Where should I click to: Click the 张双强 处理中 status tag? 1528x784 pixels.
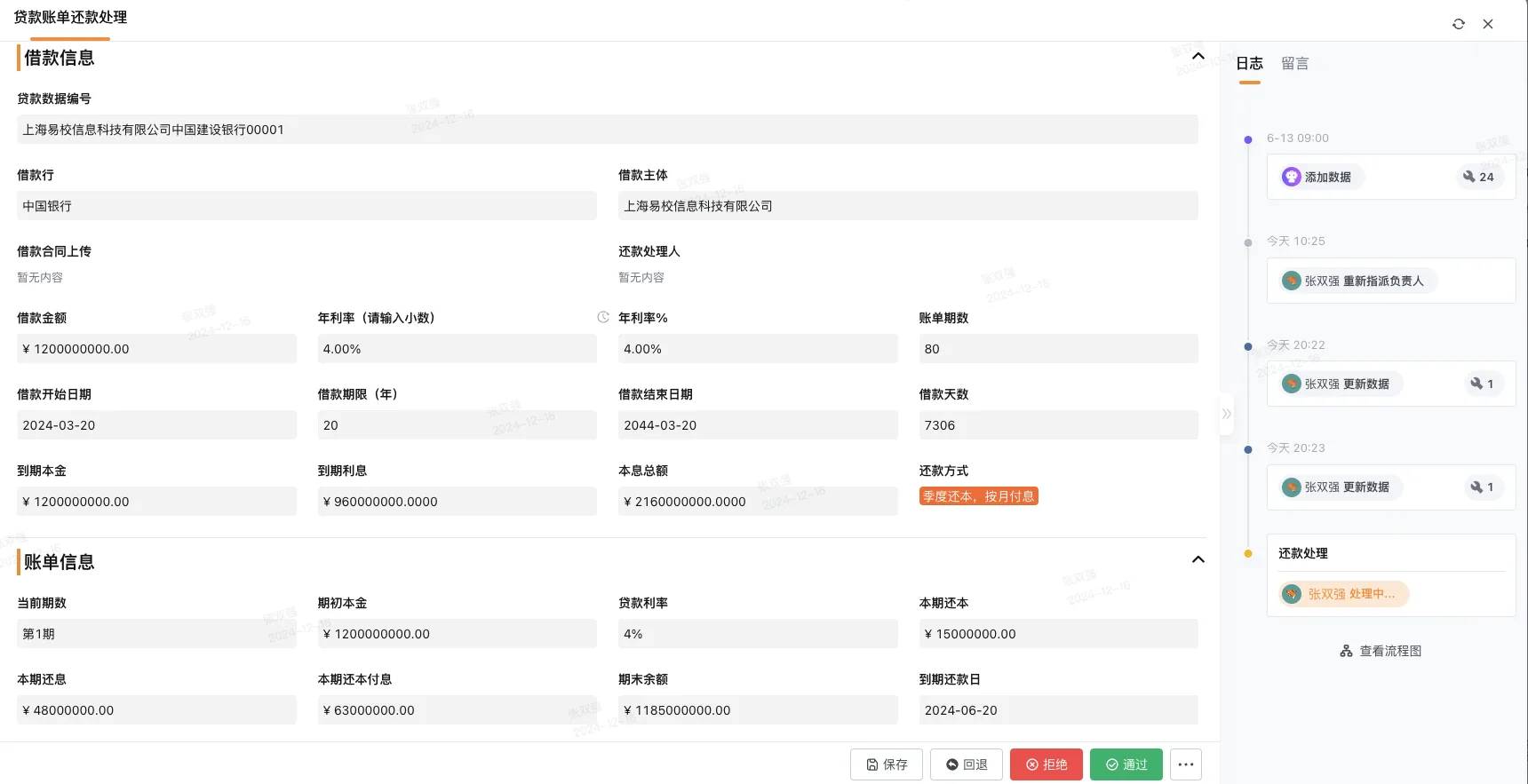pos(1343,594)
